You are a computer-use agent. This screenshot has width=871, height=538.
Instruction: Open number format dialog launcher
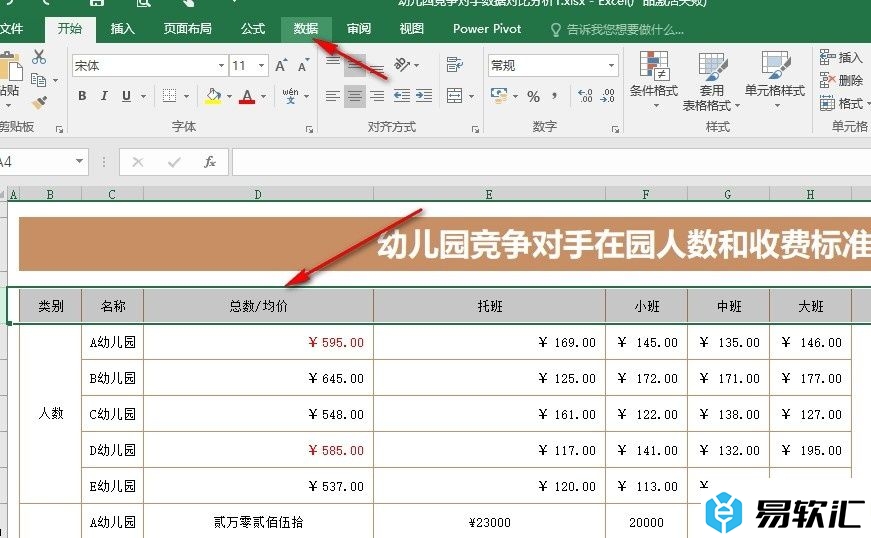pos(615,129)
